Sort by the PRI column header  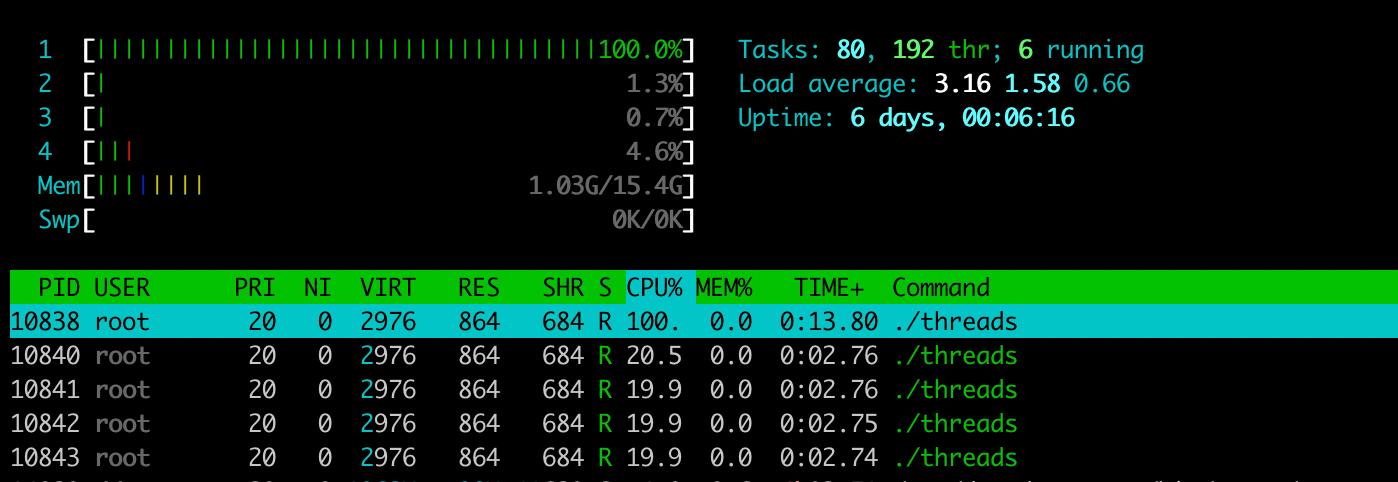tap(254, 288)
